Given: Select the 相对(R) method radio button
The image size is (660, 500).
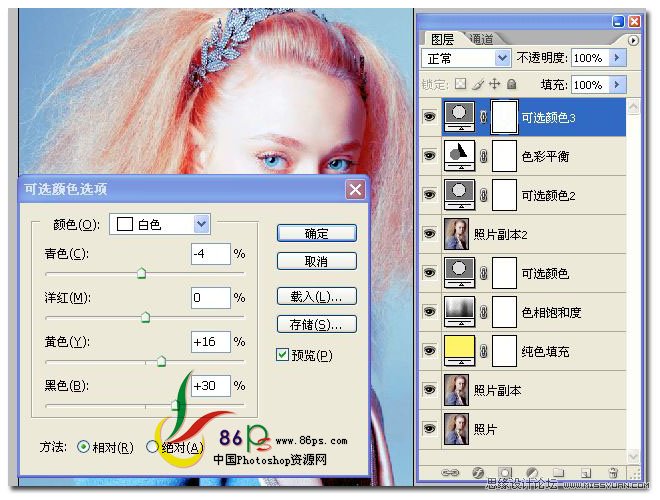Looking at the screenshot, I should pyautogui.click(x=83, y=447).
